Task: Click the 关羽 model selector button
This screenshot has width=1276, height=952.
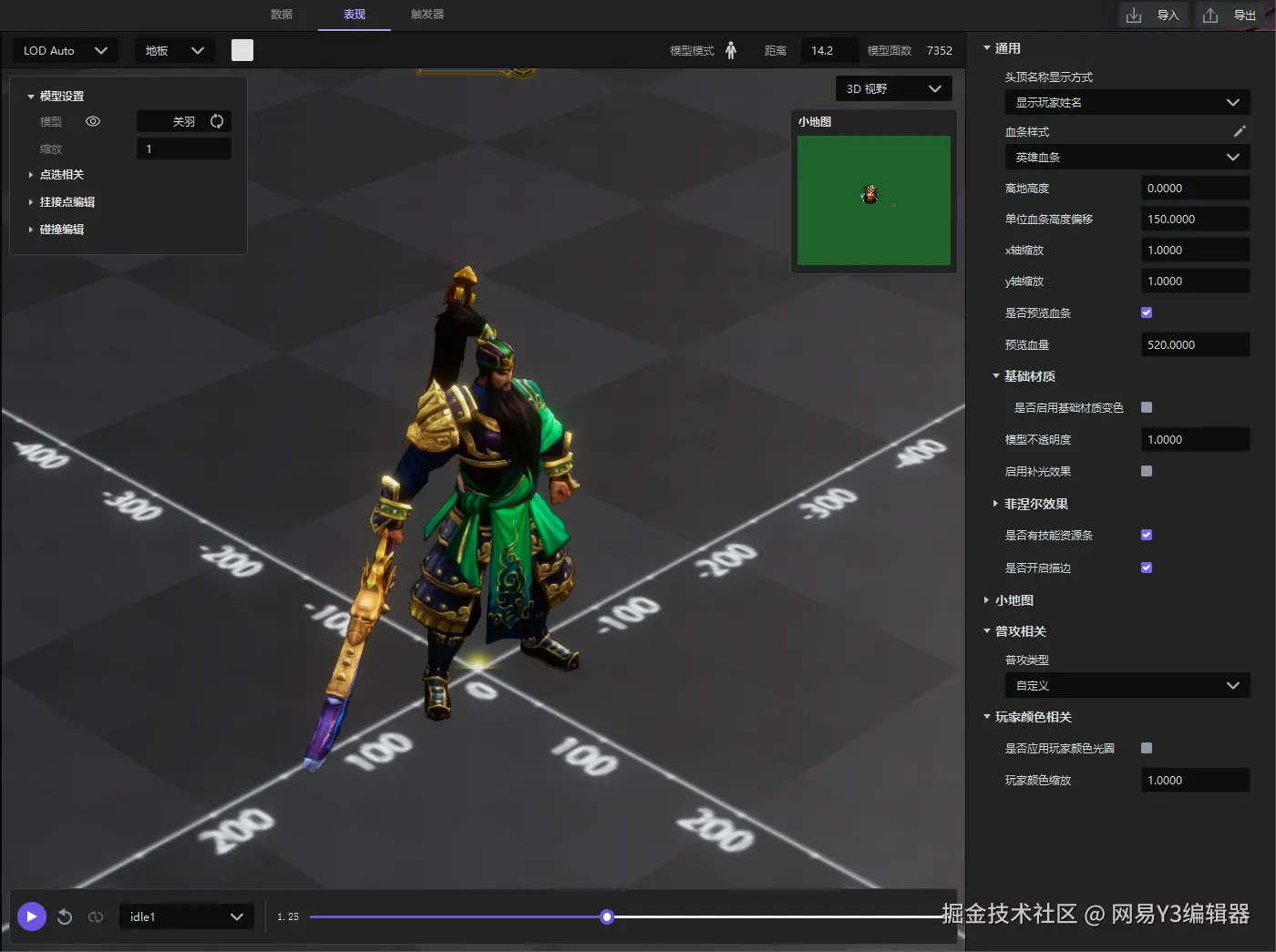Action: [x=184, y=121]
